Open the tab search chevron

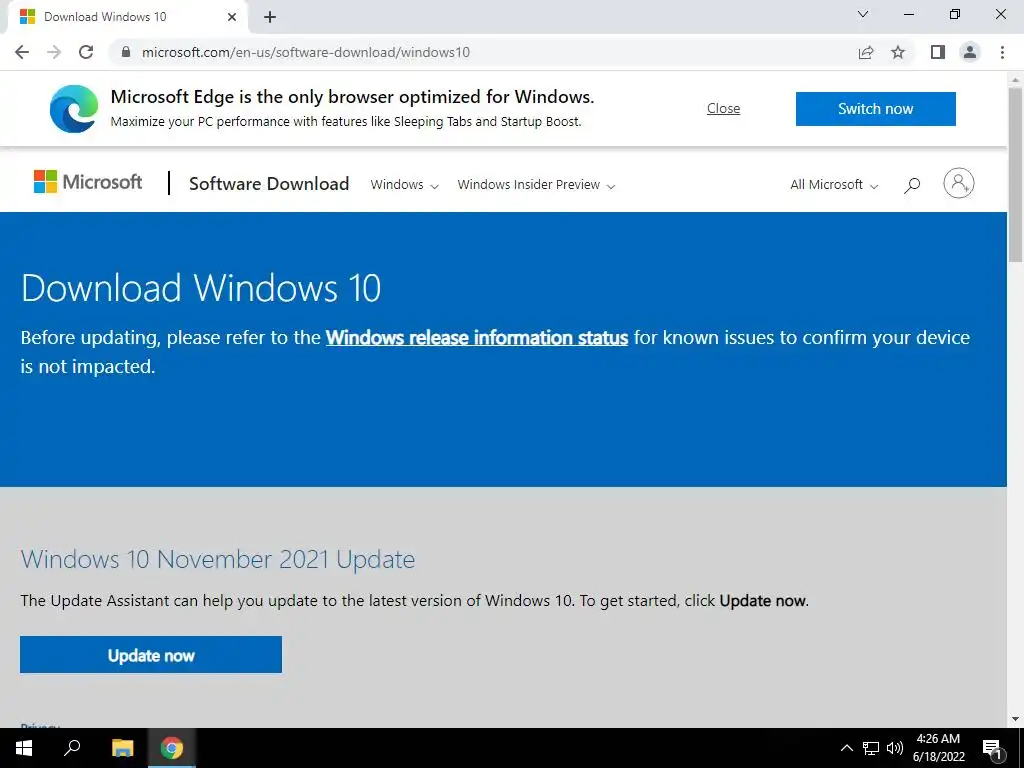click(863, 14)
